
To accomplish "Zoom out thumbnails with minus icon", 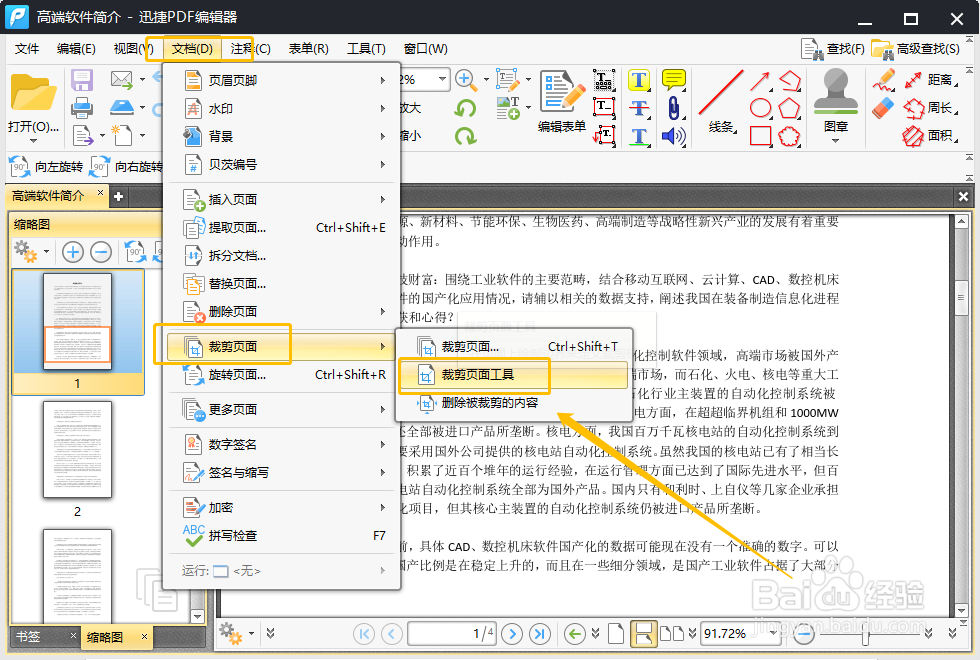I will coord(101,252).
